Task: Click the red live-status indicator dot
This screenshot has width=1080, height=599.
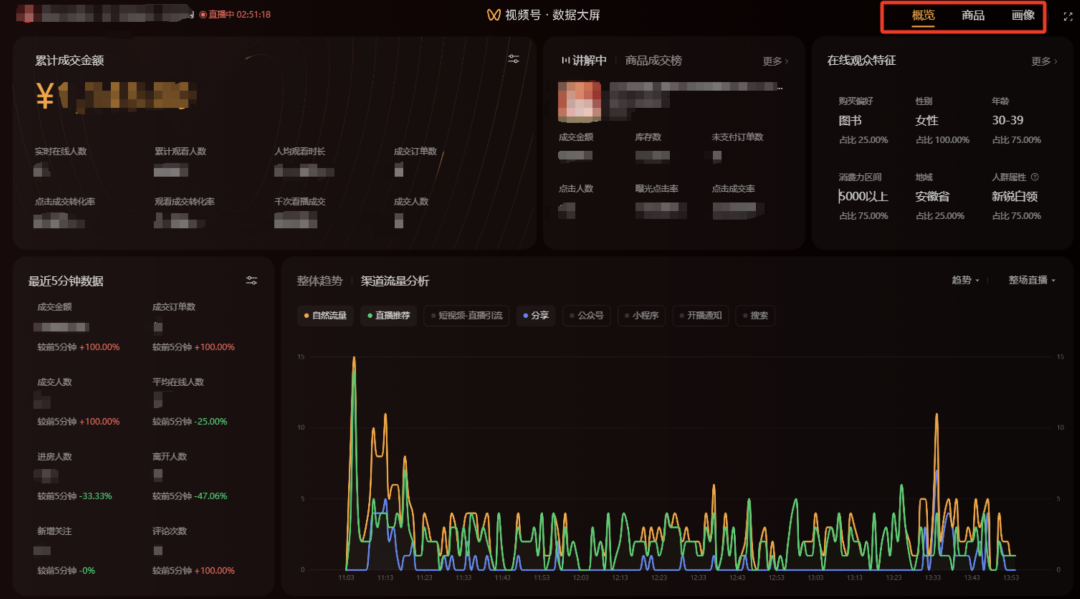Action: point(202,14)
